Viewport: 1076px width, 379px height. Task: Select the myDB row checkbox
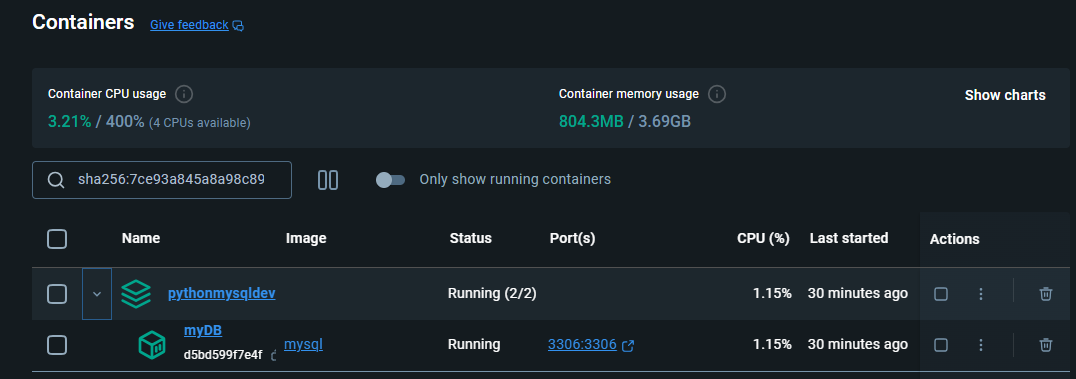(x=57, y=345)
